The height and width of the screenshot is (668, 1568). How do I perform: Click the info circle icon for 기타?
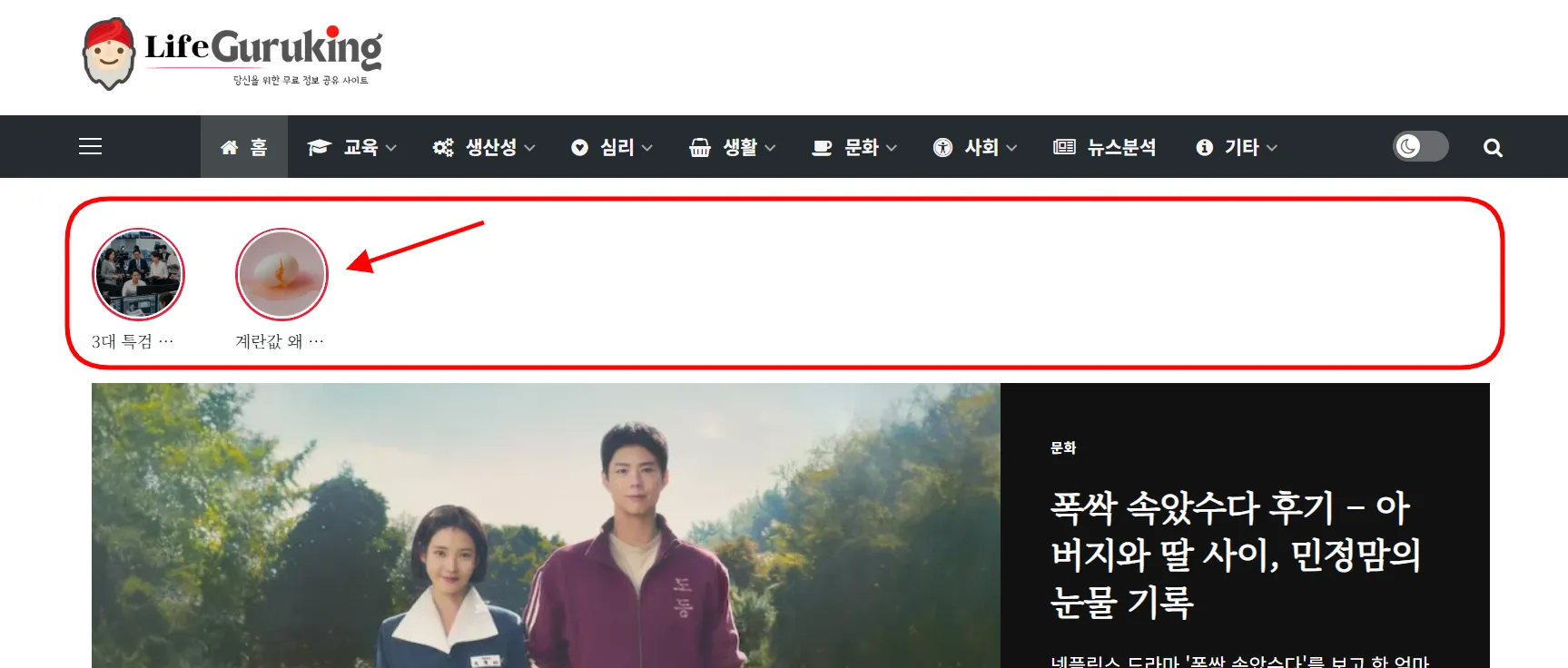pyautogui.click(x=1204, y=147)
